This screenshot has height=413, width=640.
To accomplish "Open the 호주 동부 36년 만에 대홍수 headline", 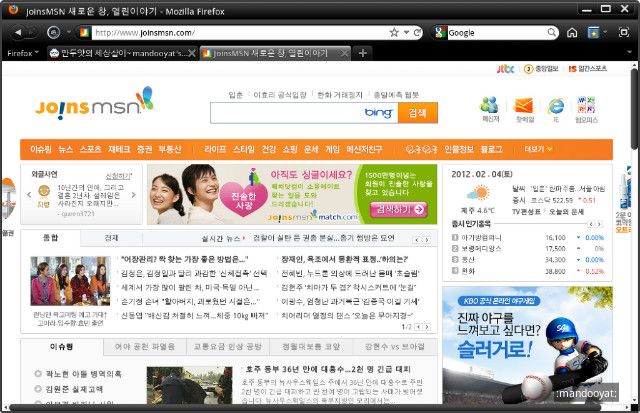I will tap(328, 369).
